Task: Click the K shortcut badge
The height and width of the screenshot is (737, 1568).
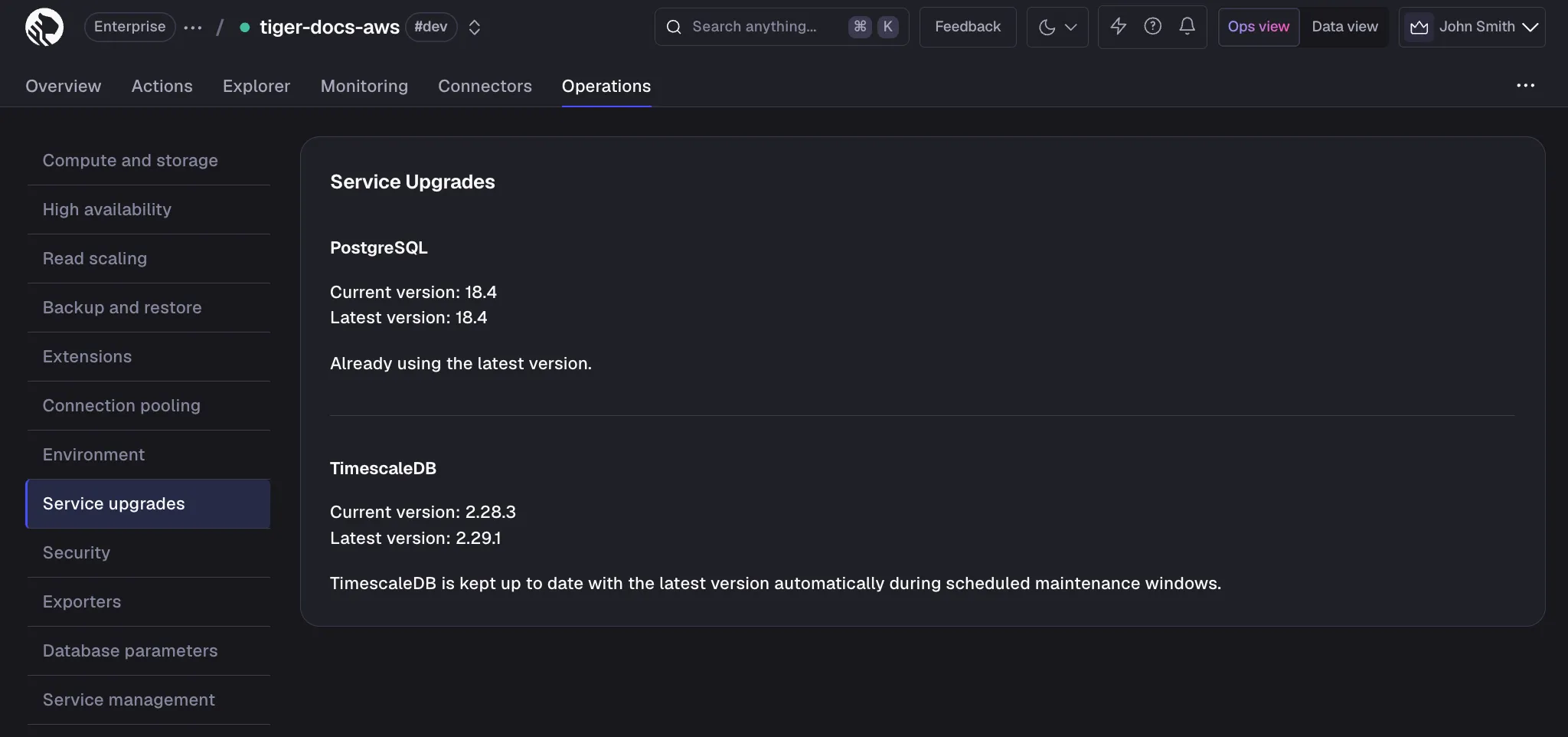Action: point(888,27)
